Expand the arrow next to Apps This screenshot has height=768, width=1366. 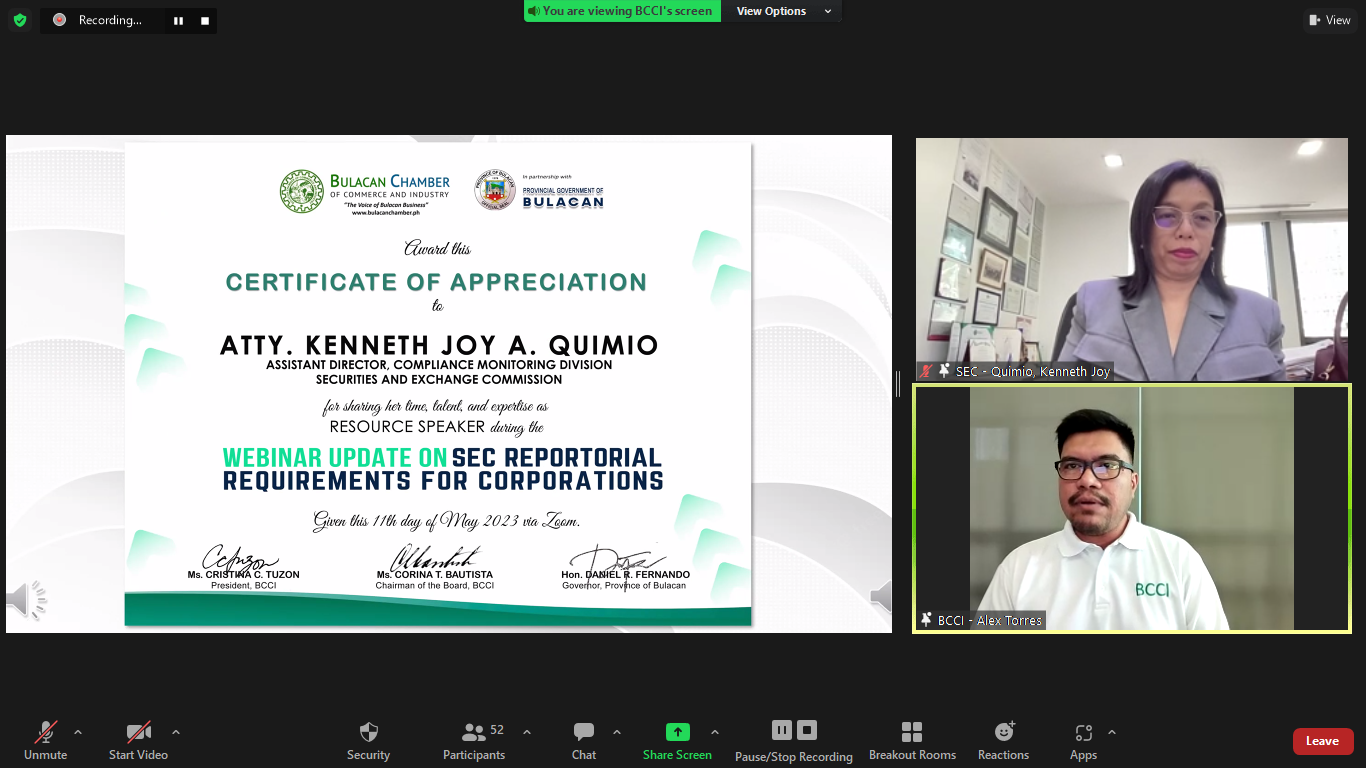[x=1111, y=732]
